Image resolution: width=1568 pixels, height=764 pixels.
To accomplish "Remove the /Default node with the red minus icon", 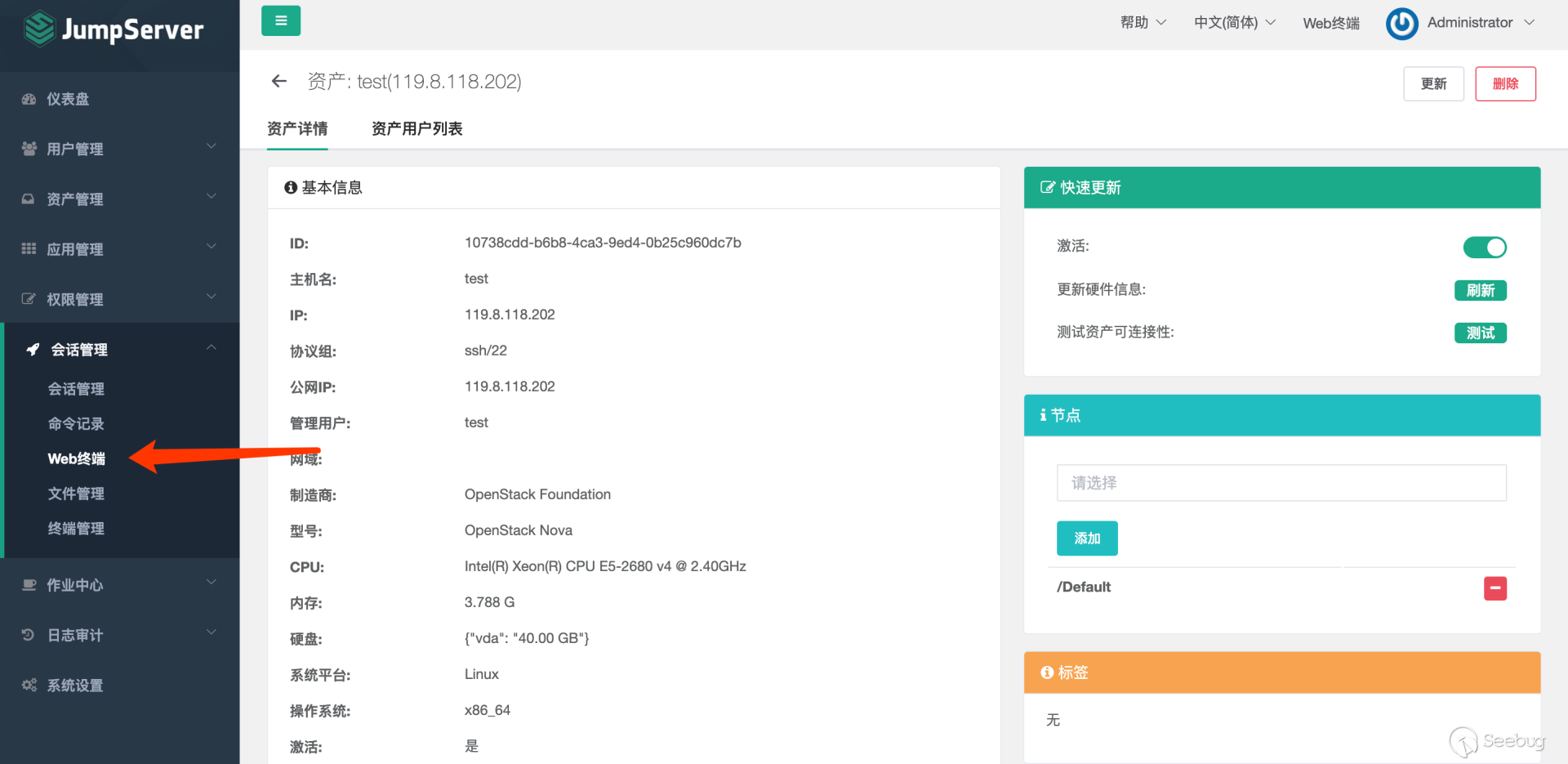I will point(1494,588).
